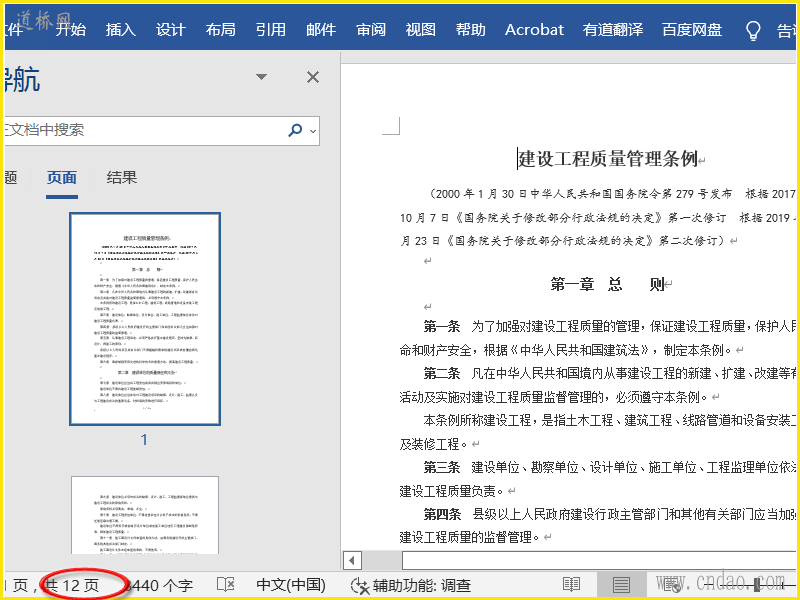Viewport: 800px width, 600px height.
Task: Click the line 建设工程质量负责。
Action: pyautogui.click(x=451, y=491)
